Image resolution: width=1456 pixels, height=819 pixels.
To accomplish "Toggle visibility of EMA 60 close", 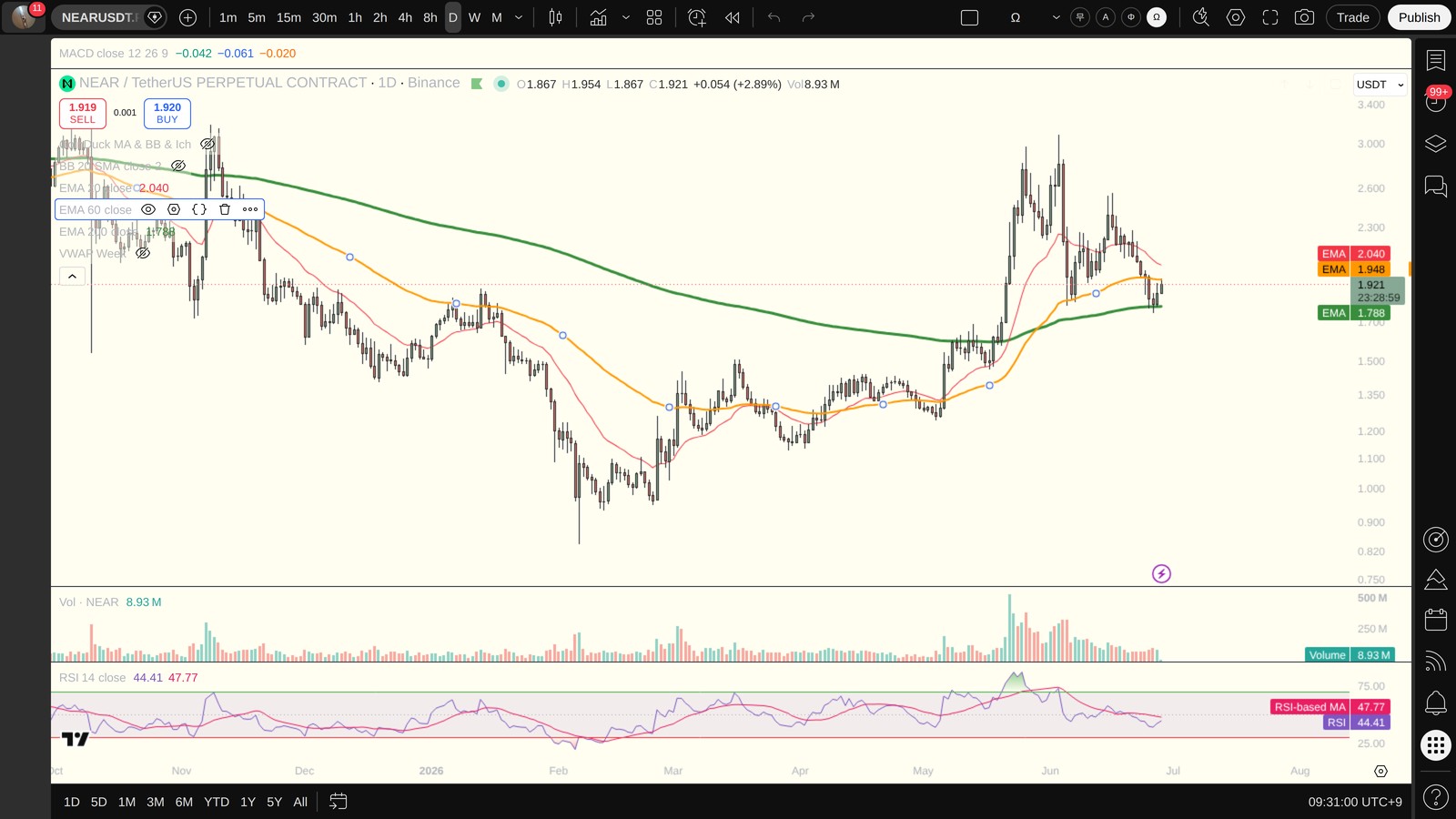I will pyautogui.click(x=148, y=209).
